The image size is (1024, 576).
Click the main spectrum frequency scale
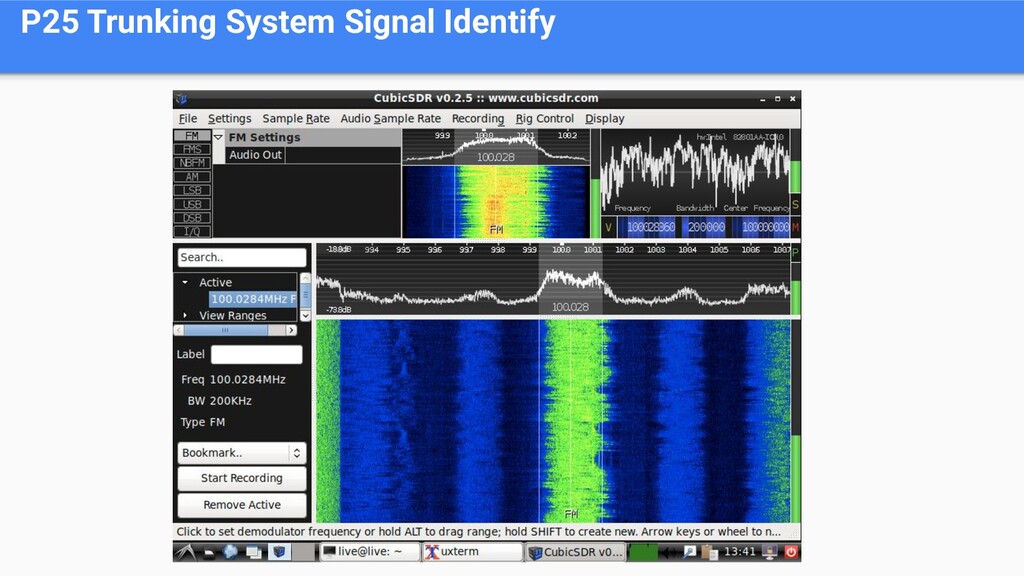click(x=554, y=249)
